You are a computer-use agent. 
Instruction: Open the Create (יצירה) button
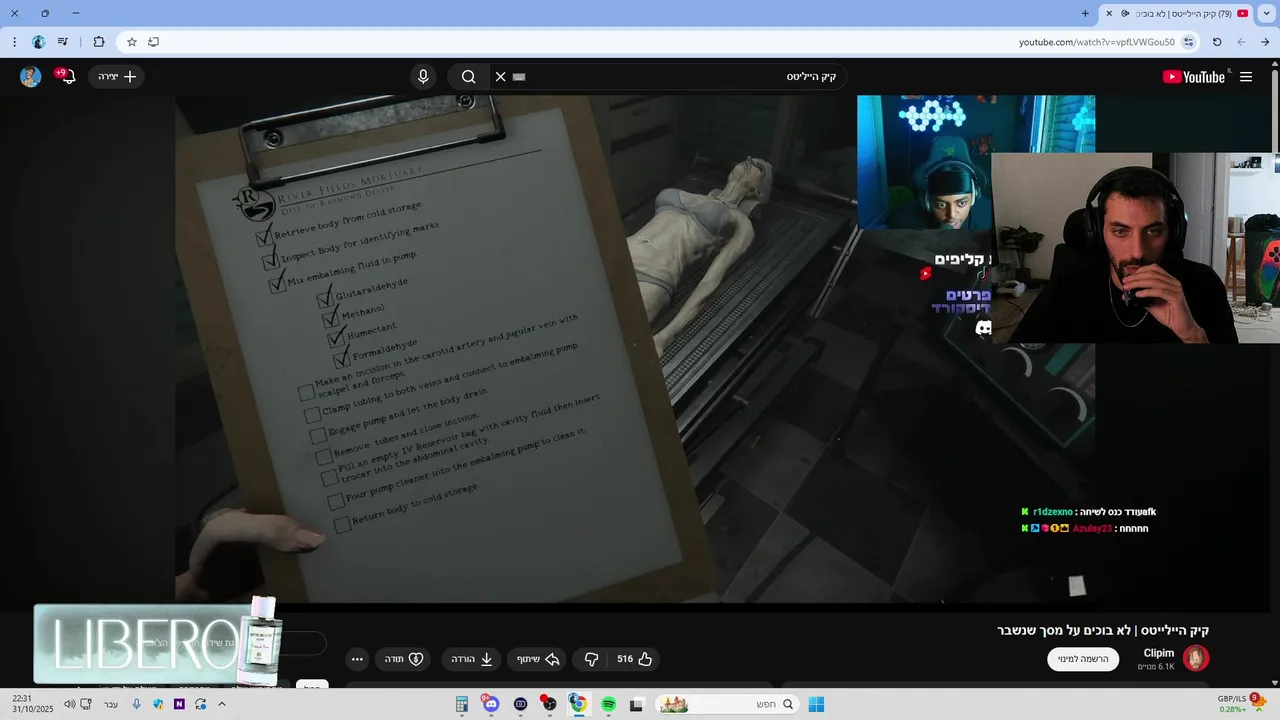117,77
